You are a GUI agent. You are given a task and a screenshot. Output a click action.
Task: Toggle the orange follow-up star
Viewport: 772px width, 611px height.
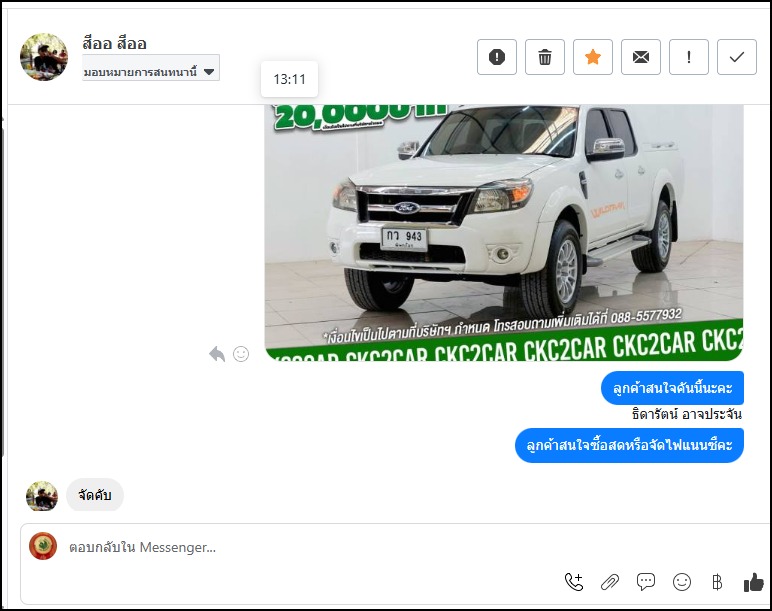point(593,57)
